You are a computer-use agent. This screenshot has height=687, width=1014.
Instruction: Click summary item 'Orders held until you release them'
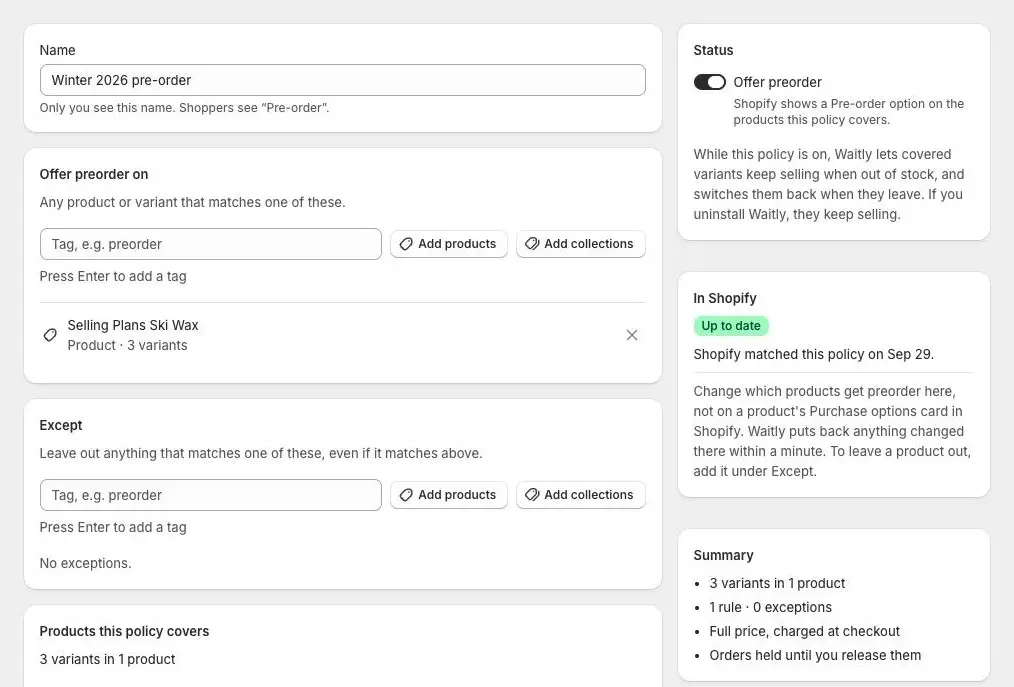point(815,655)
